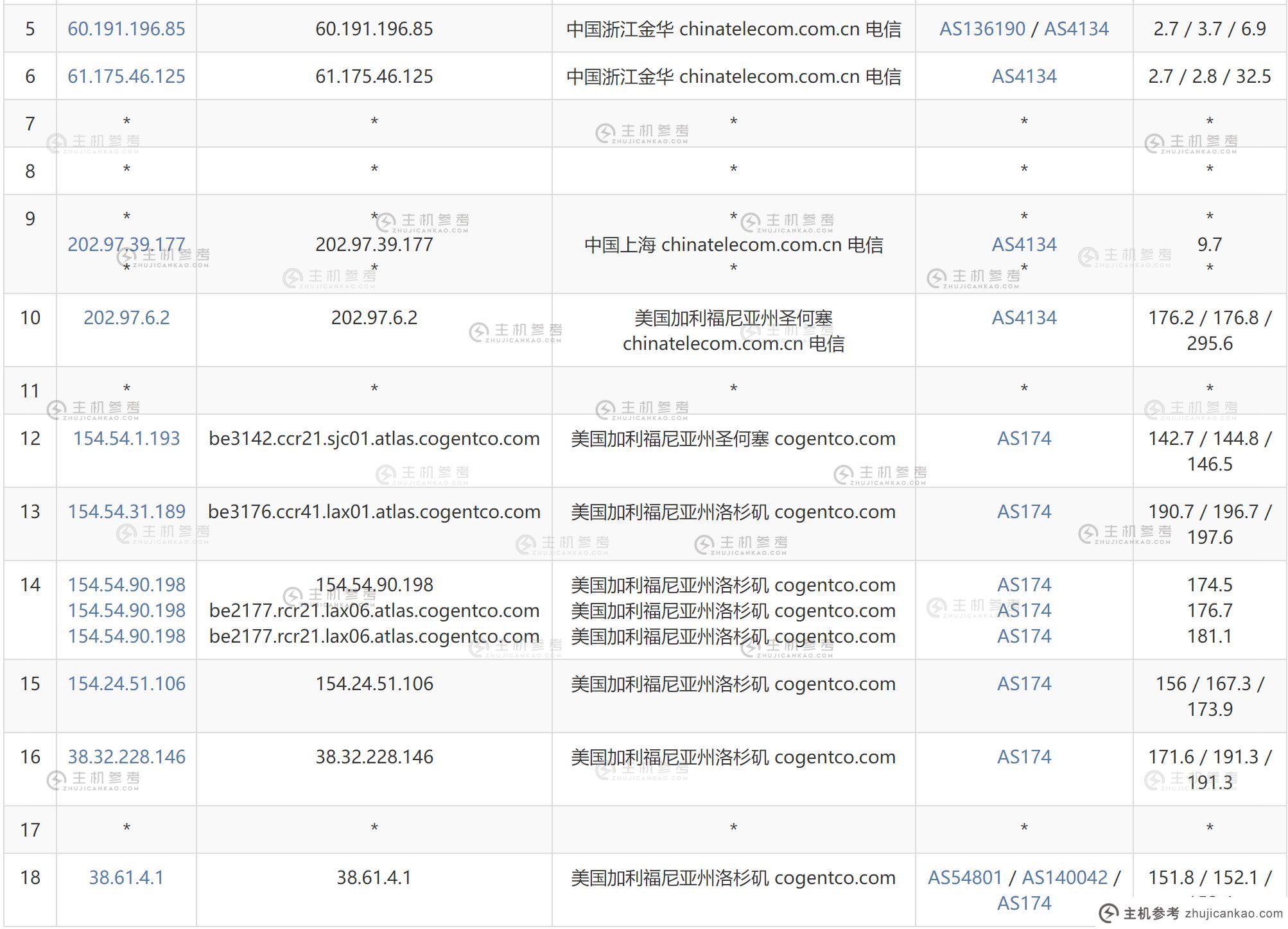1288x929 pixels.
Task: Click hostname 38.32.228.146 in row 16
Action: coord(374,757)
